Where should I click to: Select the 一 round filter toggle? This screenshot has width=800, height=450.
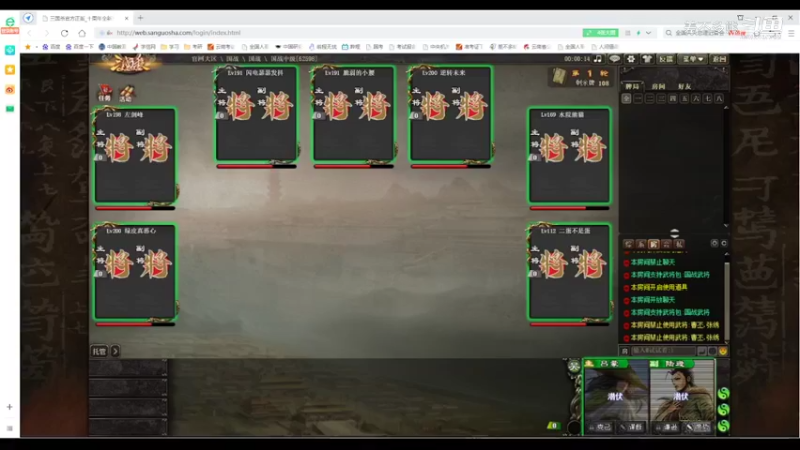(x=638, y=98)
